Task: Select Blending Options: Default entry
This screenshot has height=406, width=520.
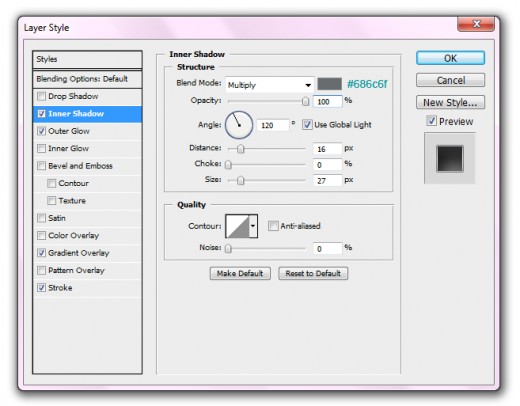Action: 87,79
